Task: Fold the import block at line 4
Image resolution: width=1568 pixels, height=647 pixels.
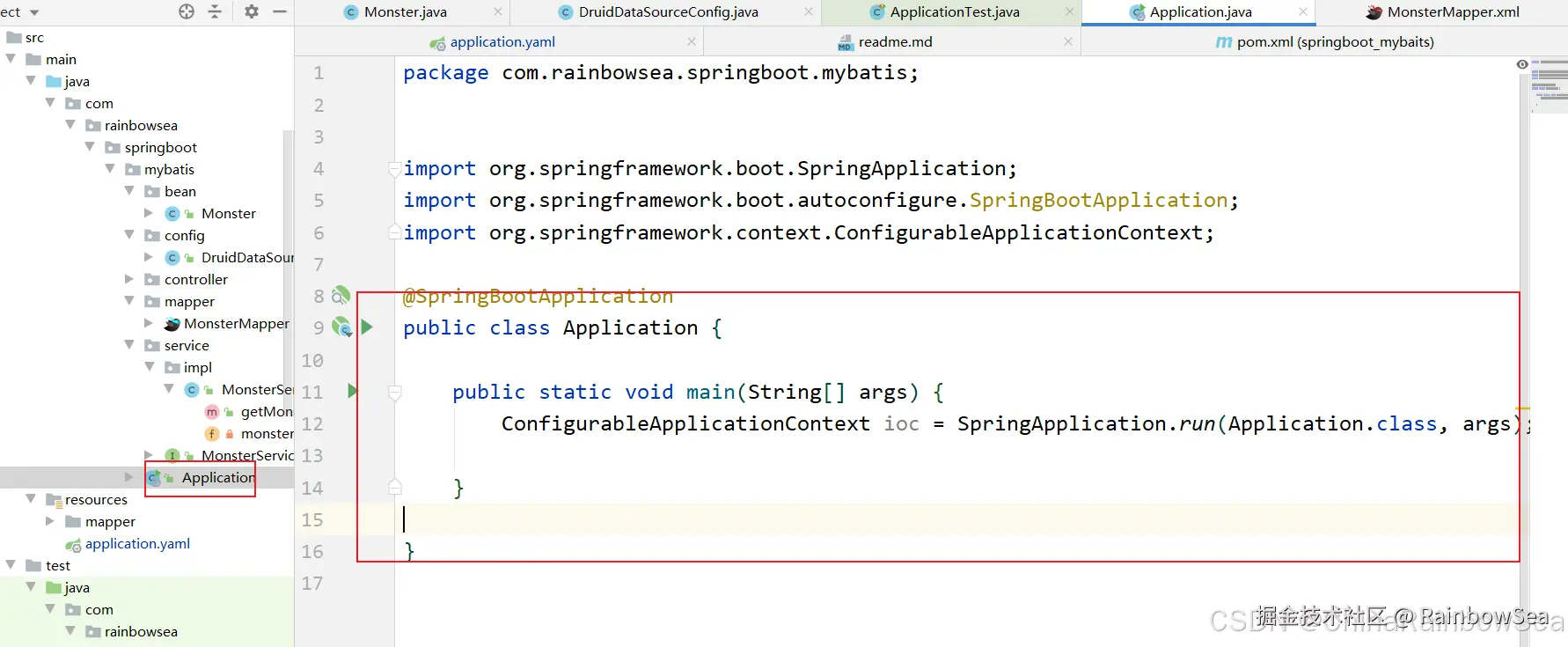Action: click(395, 168)
